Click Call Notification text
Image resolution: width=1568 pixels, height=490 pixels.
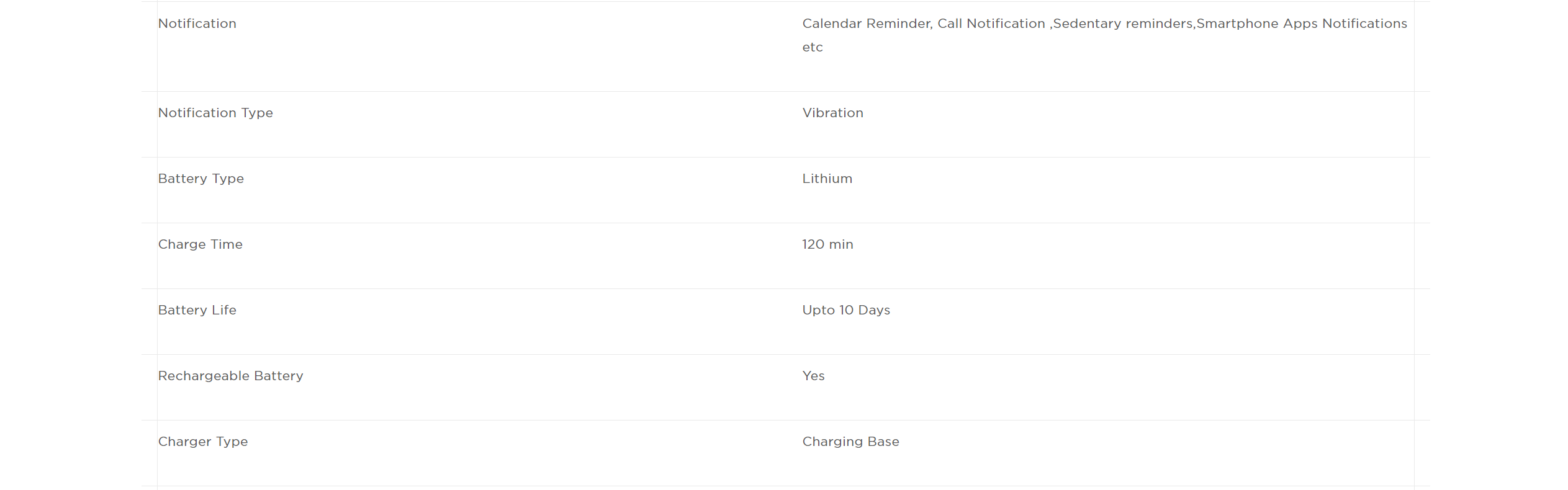(x=991, y=24)
